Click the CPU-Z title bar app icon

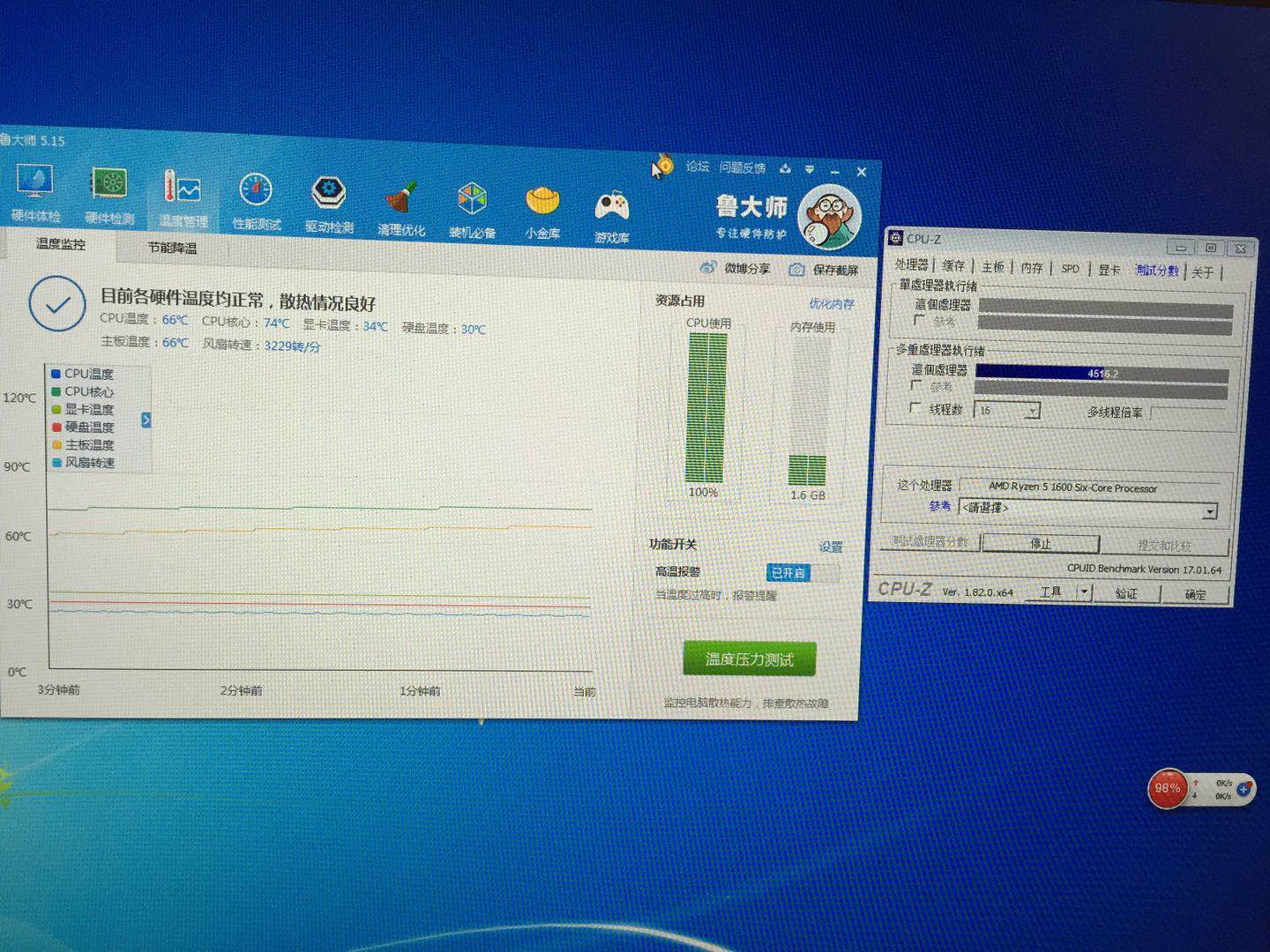pos(895,238)
